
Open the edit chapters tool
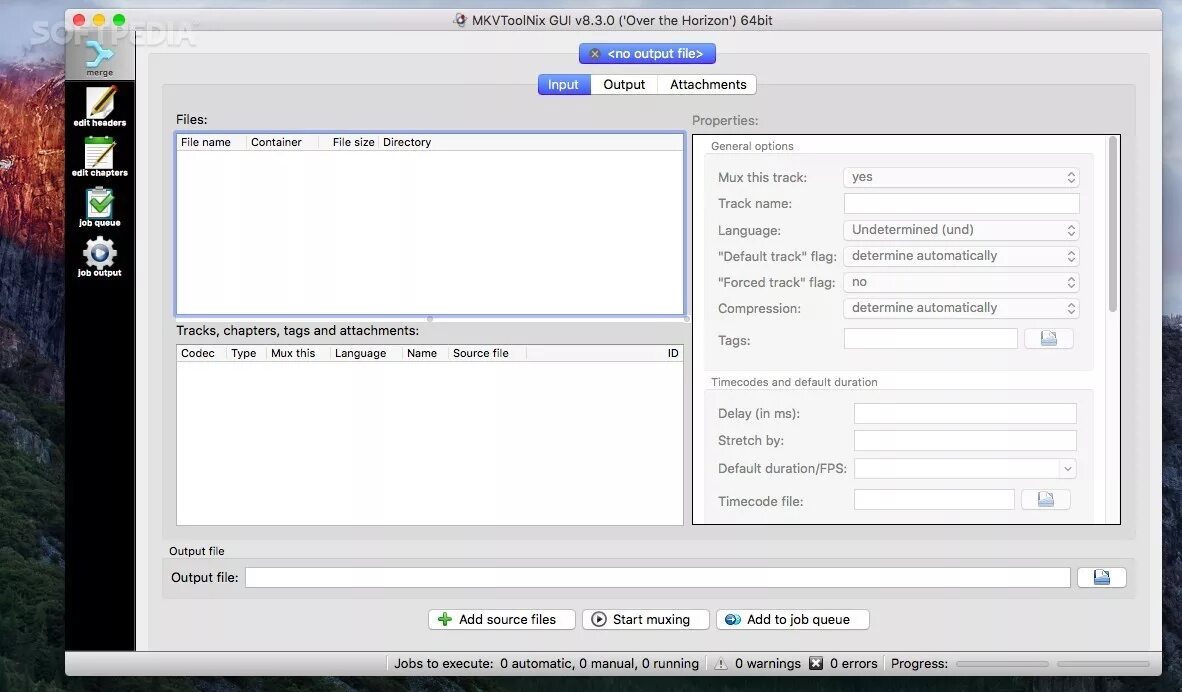pos(100,157)
